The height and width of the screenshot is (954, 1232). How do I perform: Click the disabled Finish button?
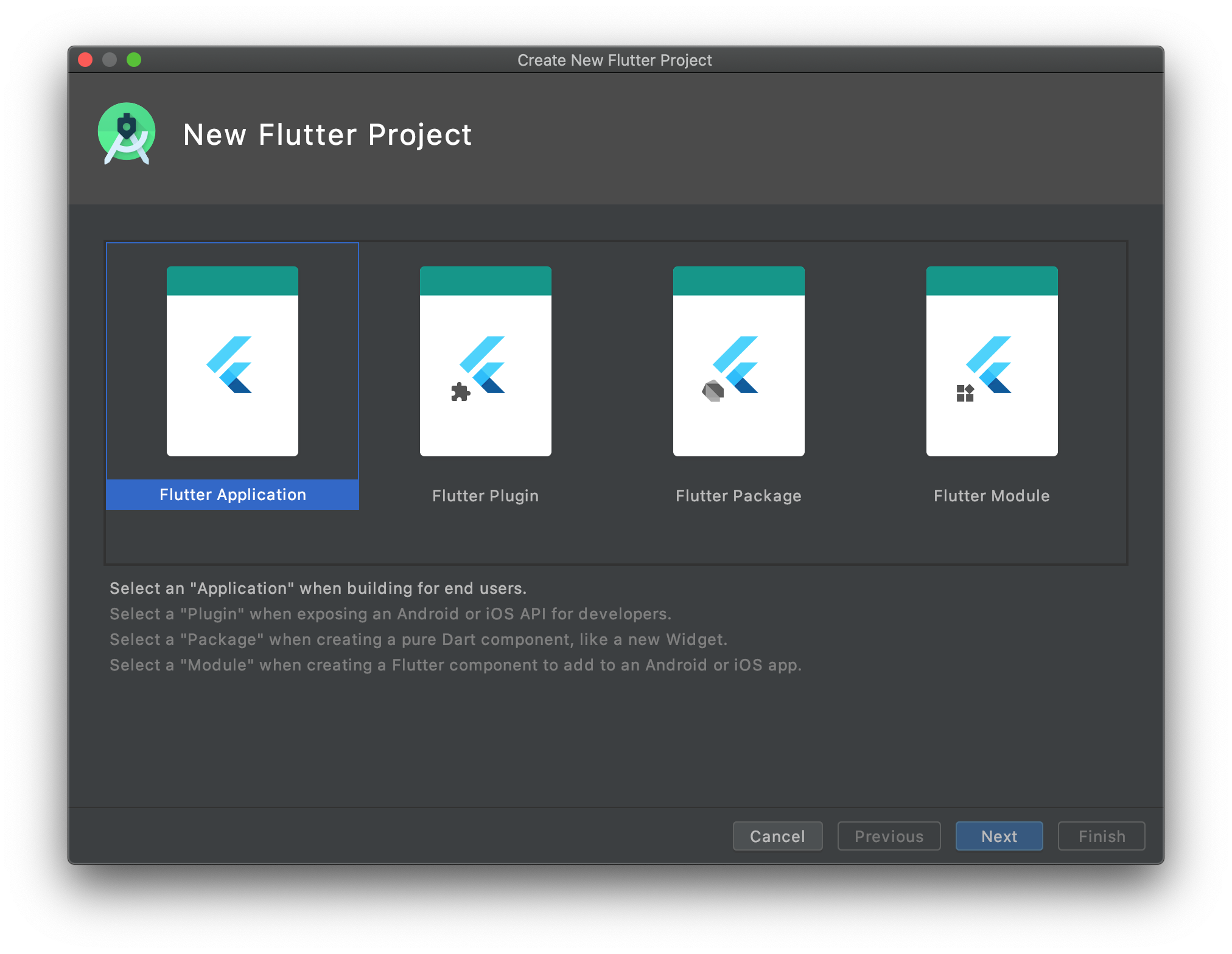1101,836
